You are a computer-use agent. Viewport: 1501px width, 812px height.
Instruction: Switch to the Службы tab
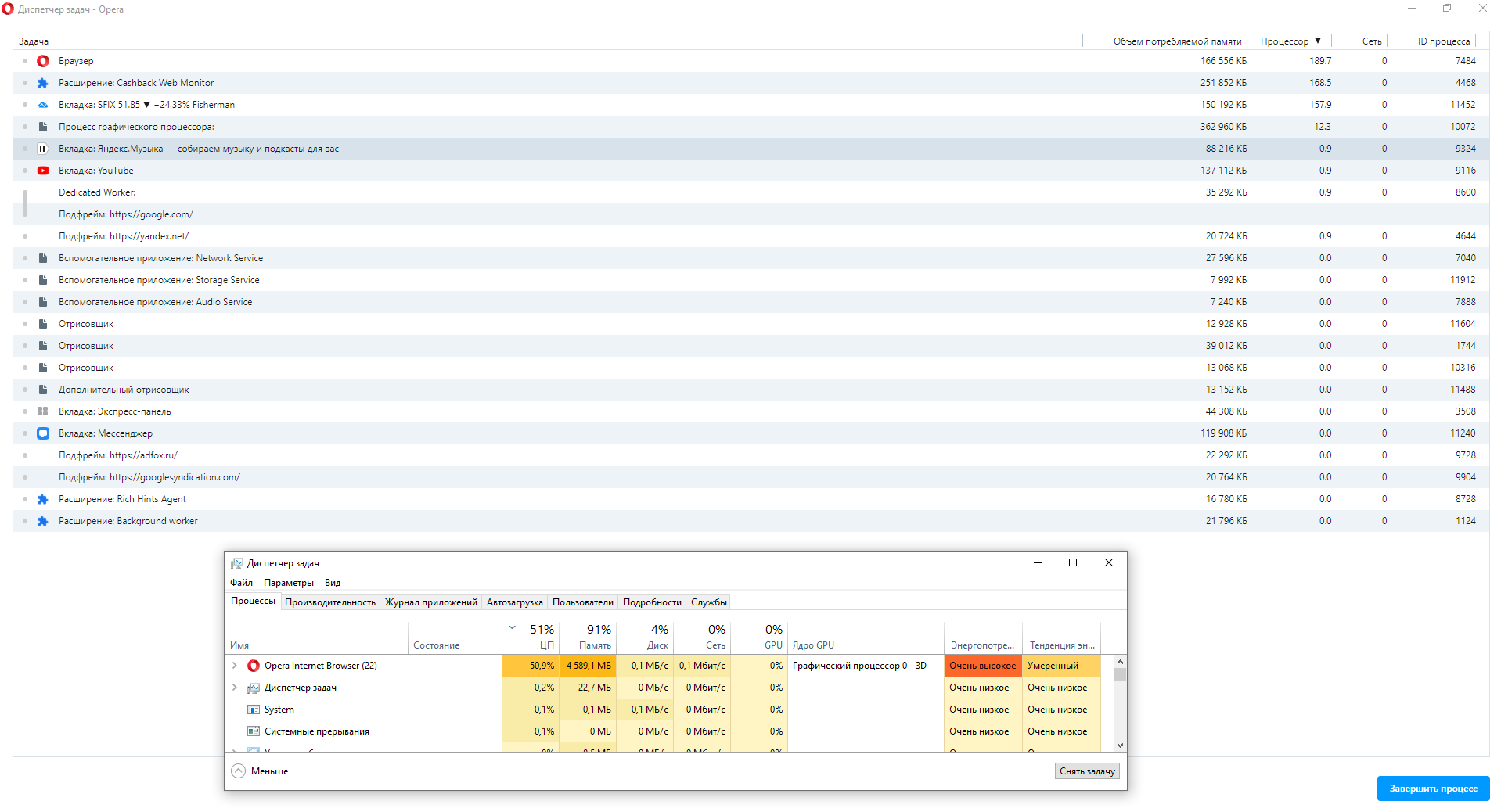(709, 602)
